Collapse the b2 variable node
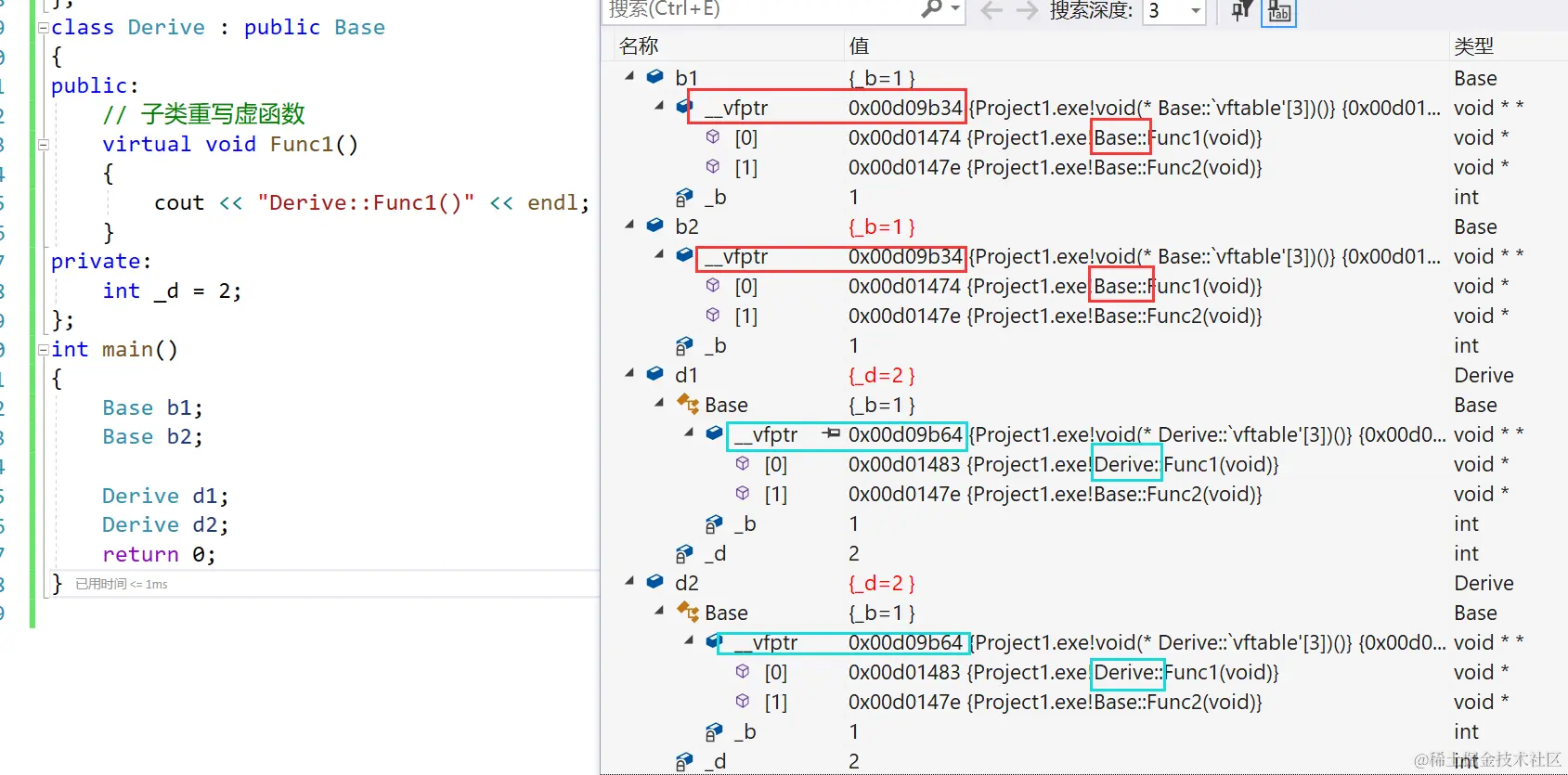The height and width of the screenshot is (775, 1568). coord(630,224)
